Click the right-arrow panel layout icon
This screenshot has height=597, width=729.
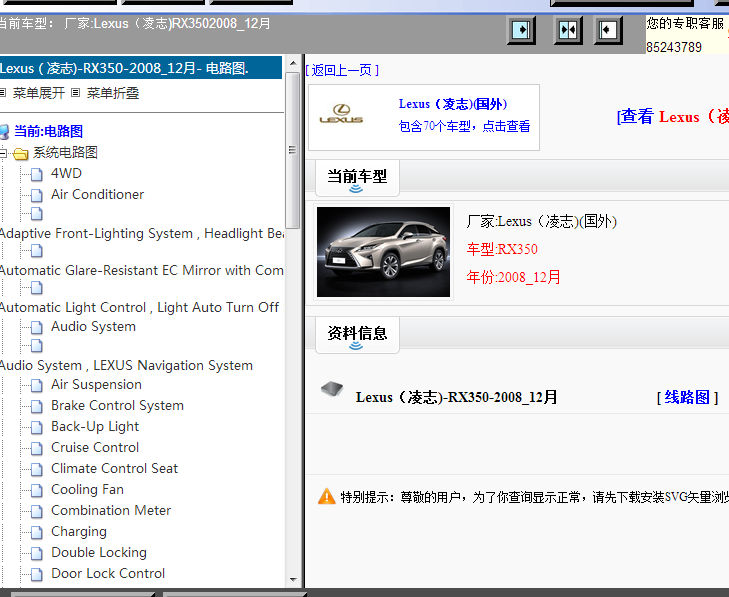(521, 31)
